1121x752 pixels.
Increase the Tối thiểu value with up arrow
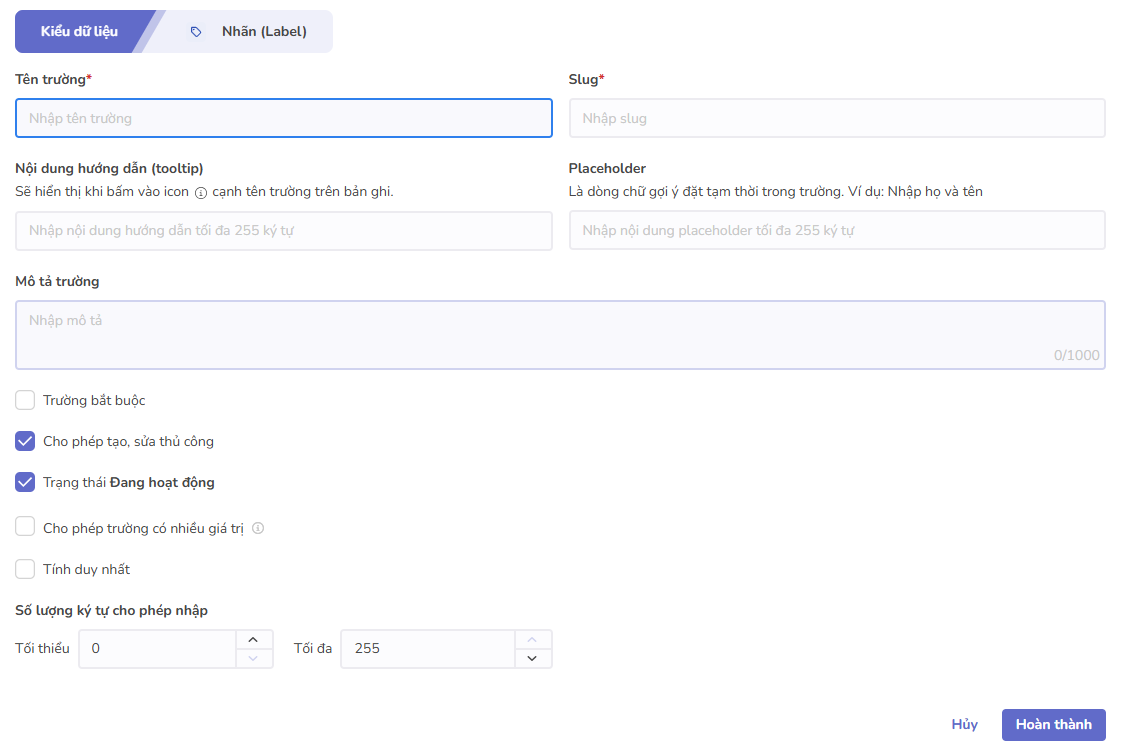253,639
